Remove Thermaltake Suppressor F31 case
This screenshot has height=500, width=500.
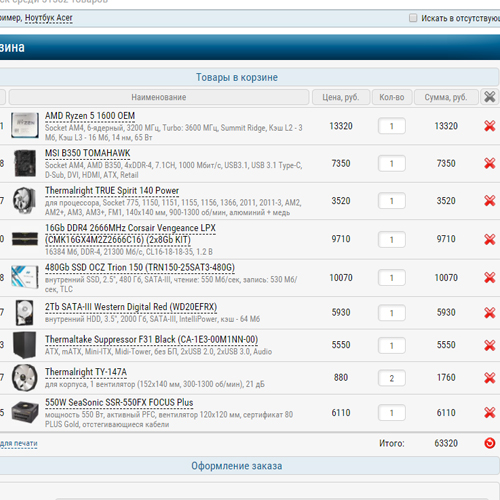[489, 345]
